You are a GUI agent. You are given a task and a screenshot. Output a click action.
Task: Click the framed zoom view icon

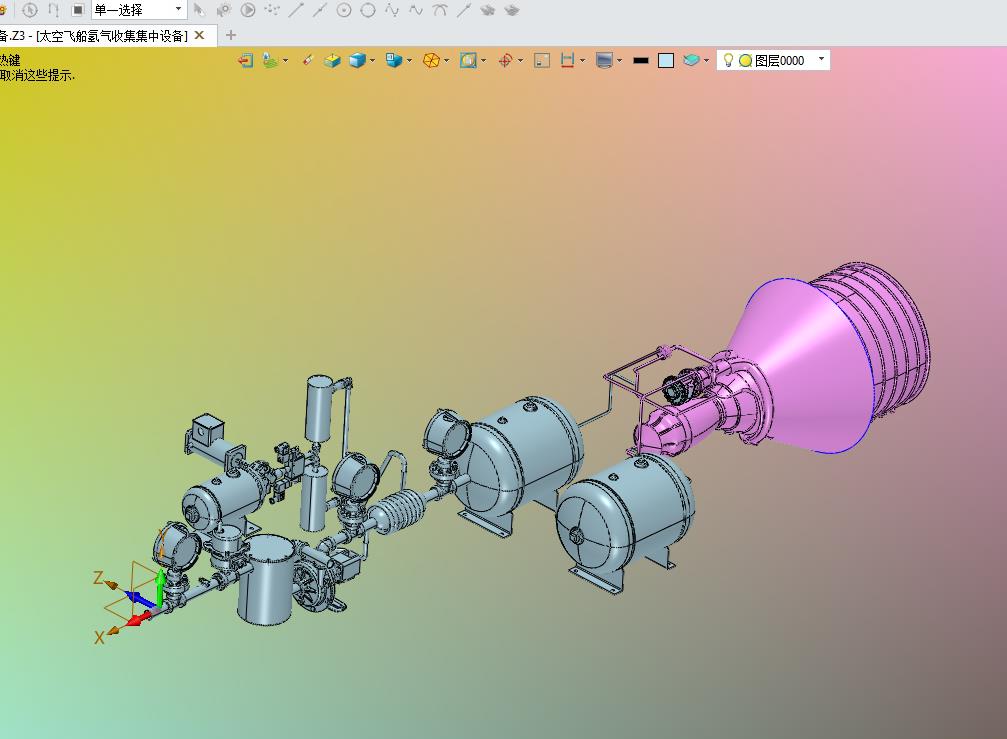click(x=468, y=60)
